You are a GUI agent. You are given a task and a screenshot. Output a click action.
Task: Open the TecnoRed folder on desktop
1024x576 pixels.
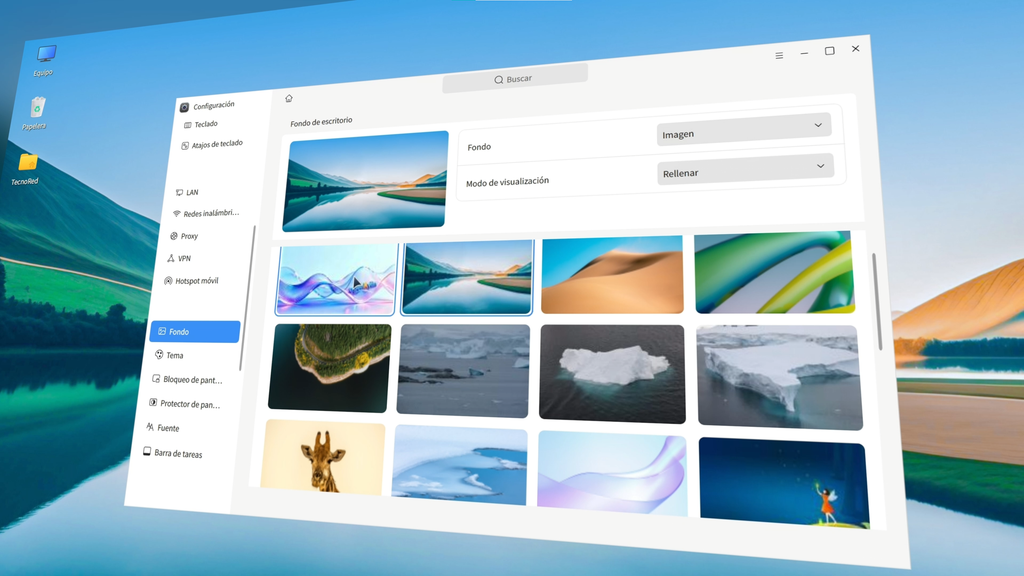coord(26,169)
